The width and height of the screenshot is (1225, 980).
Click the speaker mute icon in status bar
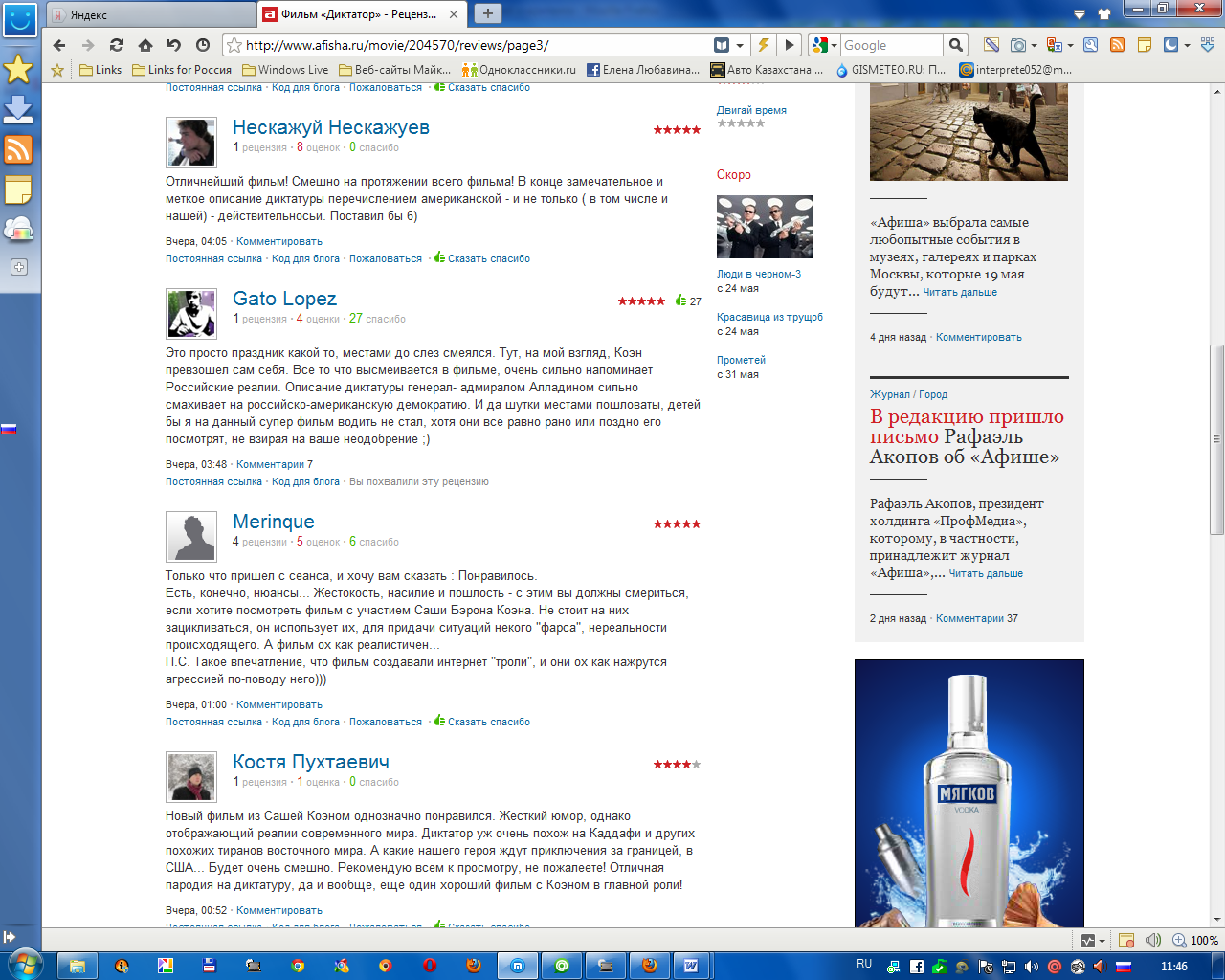tap(1152, 941)
